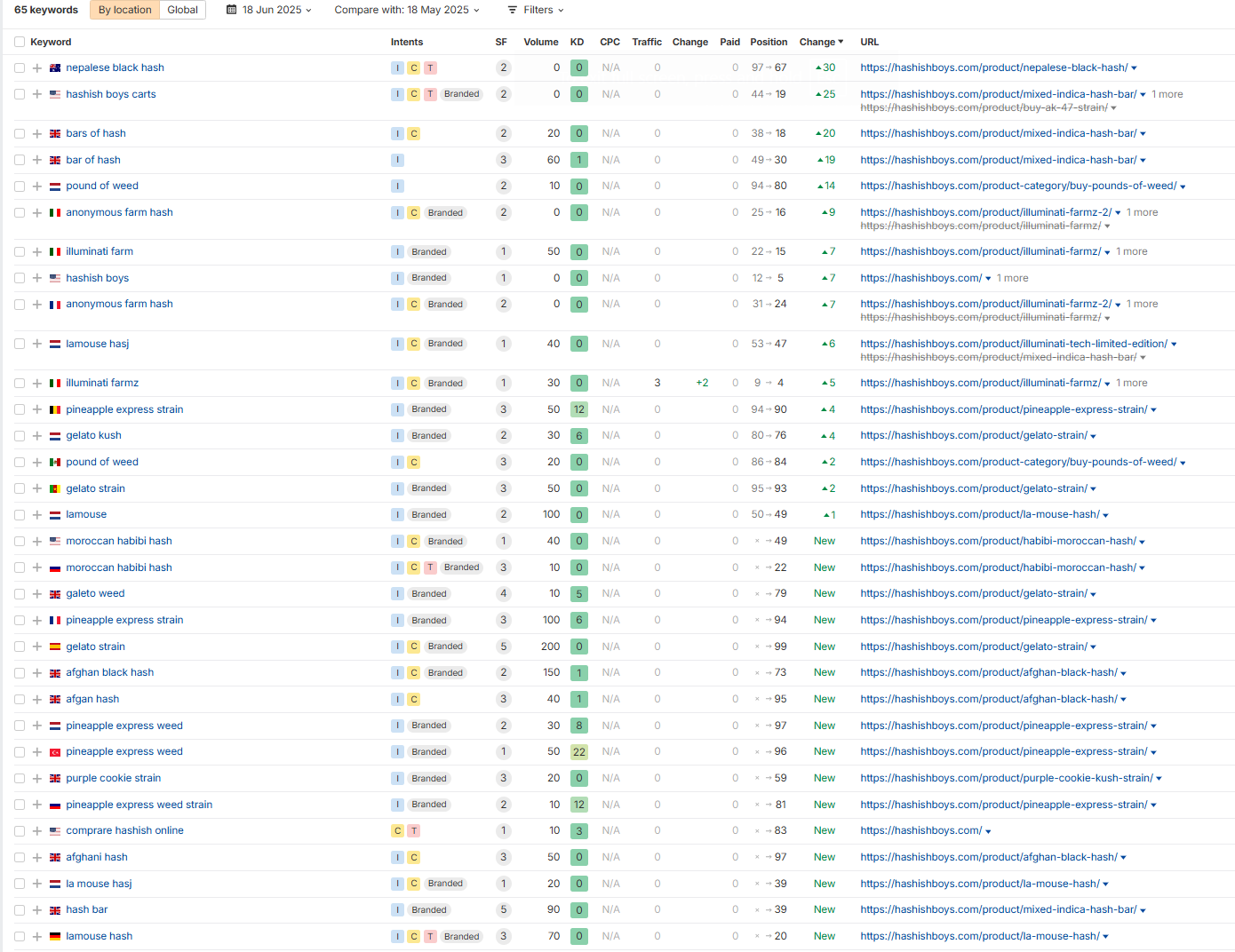Open the keyword link pineapple express weed strain

139,805
